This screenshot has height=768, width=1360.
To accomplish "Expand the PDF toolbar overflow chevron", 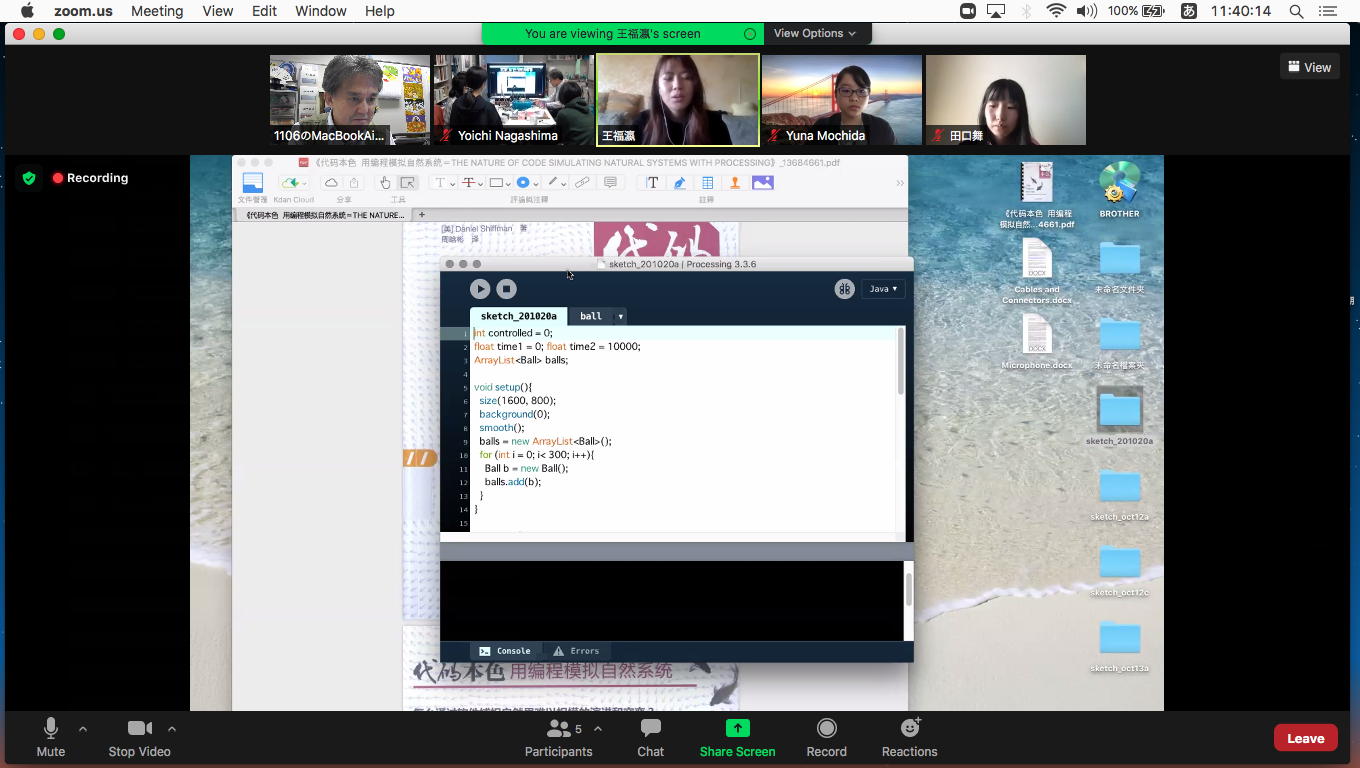I will click(x=900, y=183).
